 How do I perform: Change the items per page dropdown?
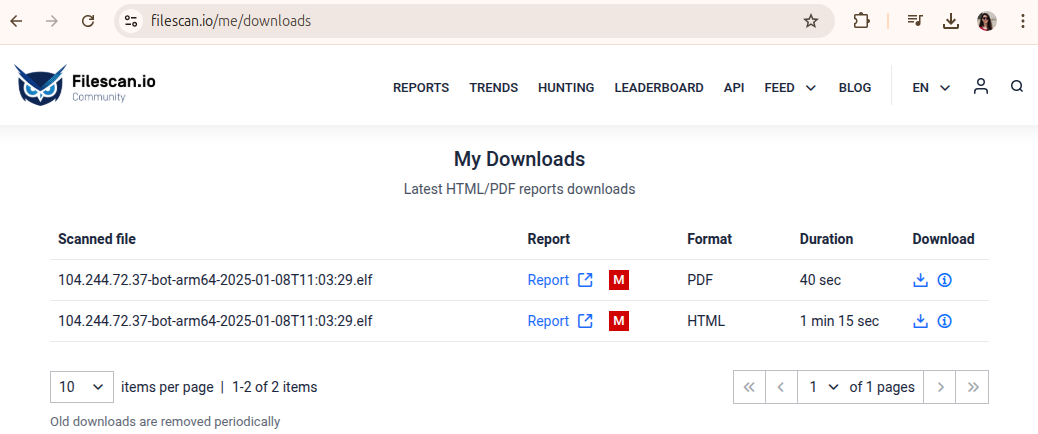pos(81,387)
